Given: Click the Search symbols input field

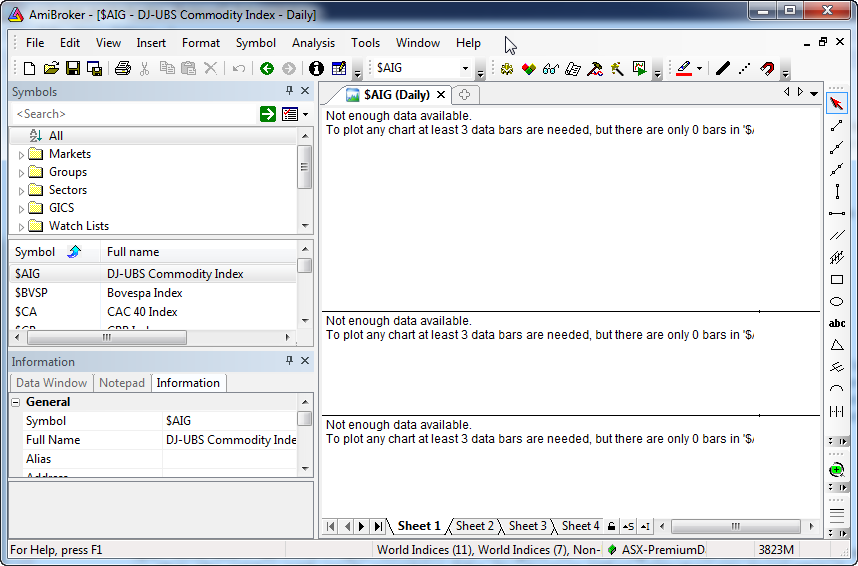Looking at the screenshot, I should [x=135, y=114].
